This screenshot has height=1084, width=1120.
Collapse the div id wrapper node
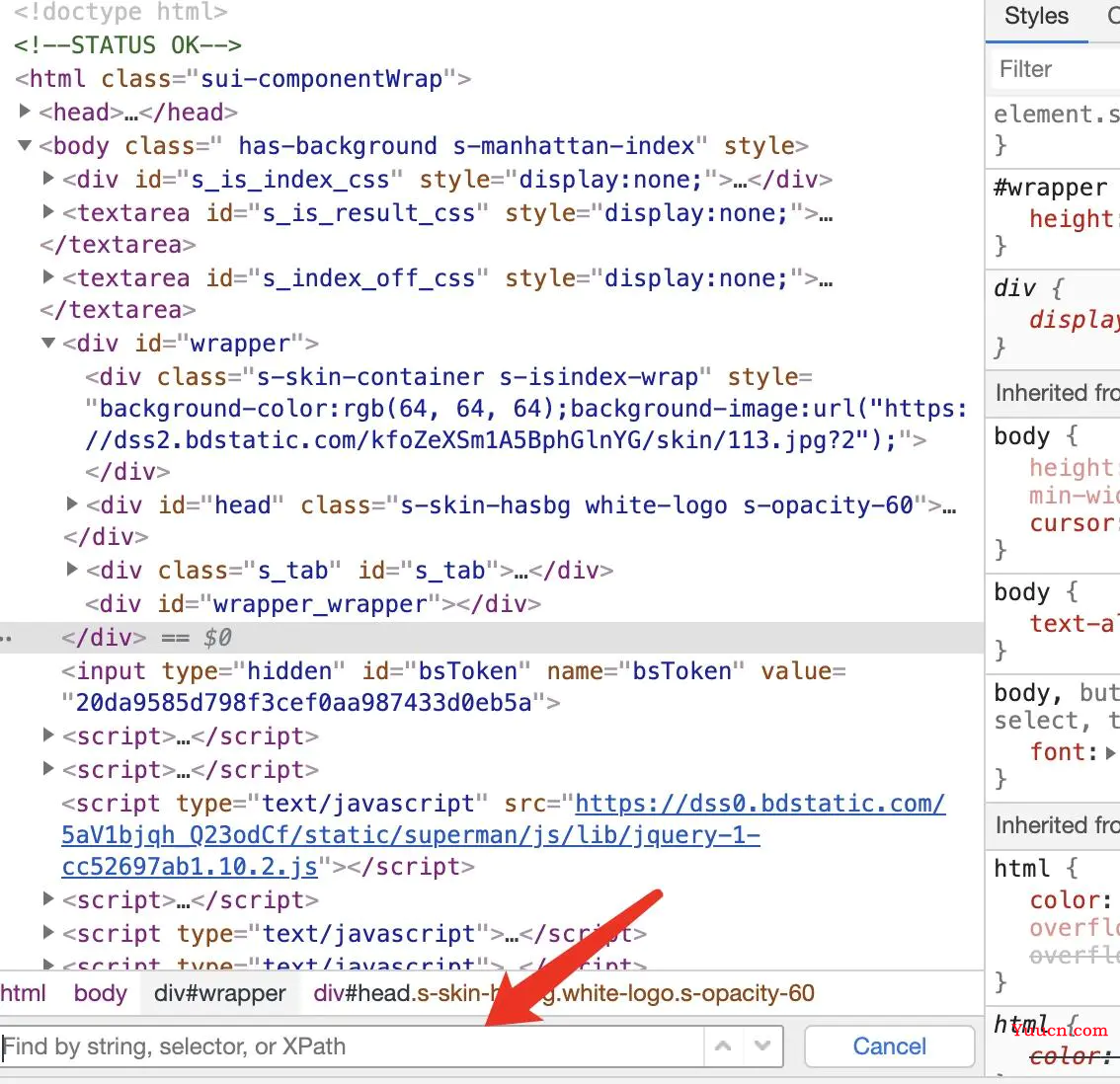(x=48, y=343)
